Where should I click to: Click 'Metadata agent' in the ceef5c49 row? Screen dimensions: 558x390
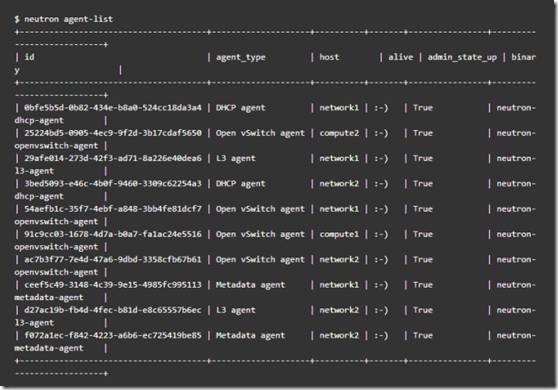250,285
